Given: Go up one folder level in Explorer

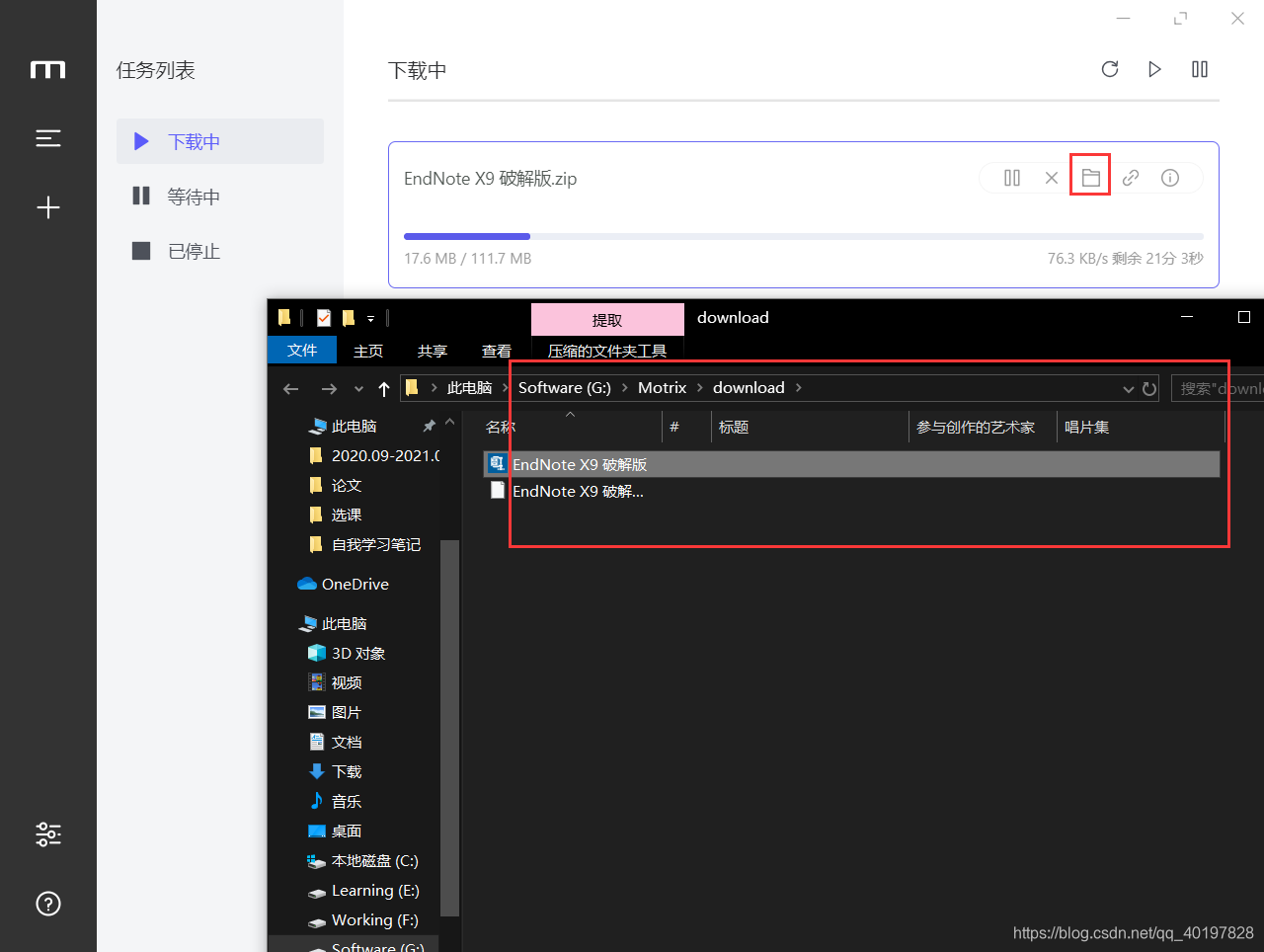Looking at the screenshot, I should pyautogui.click(x=384, y=389).
